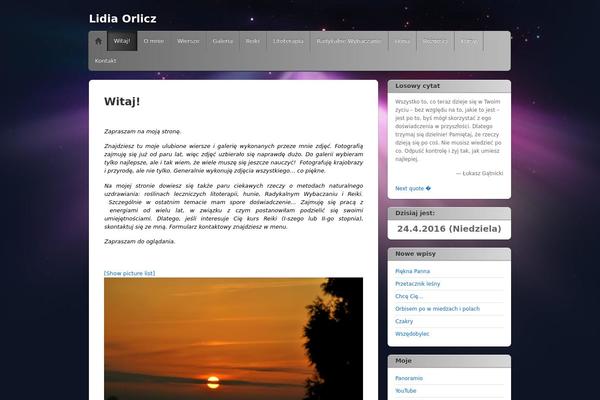Viewport: 600px width, 400px height.
Task: Click the date 24.4.2016 (Niedziela)
Action: pyautogui.click(x=449, y=229)
